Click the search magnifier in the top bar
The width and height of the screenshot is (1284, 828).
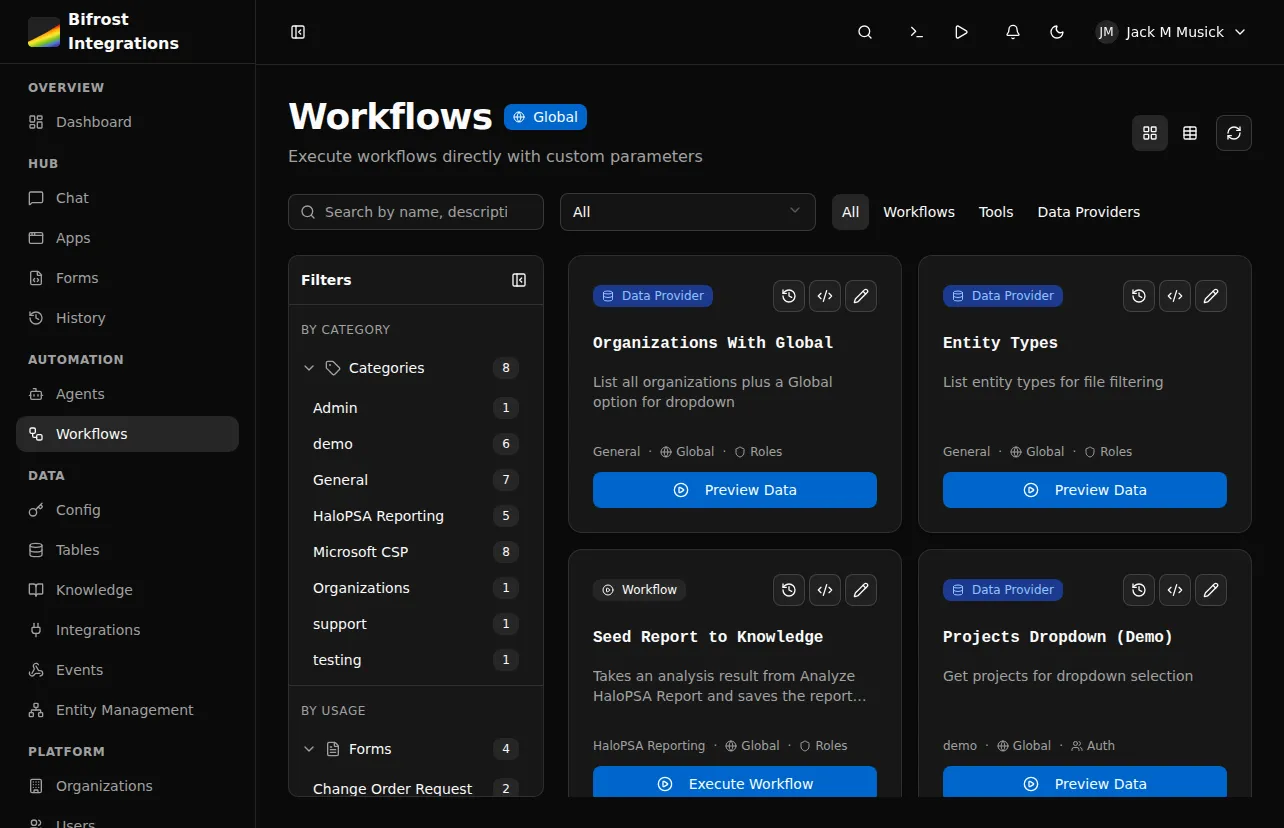click(x=864, y=32)
